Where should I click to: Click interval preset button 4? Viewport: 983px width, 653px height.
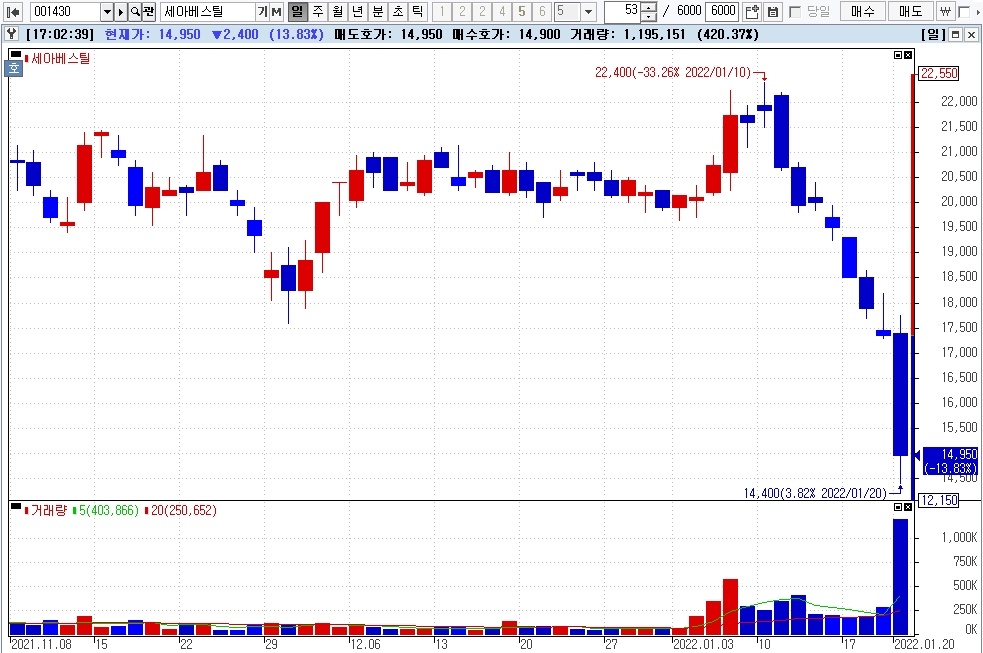[502, 11]
